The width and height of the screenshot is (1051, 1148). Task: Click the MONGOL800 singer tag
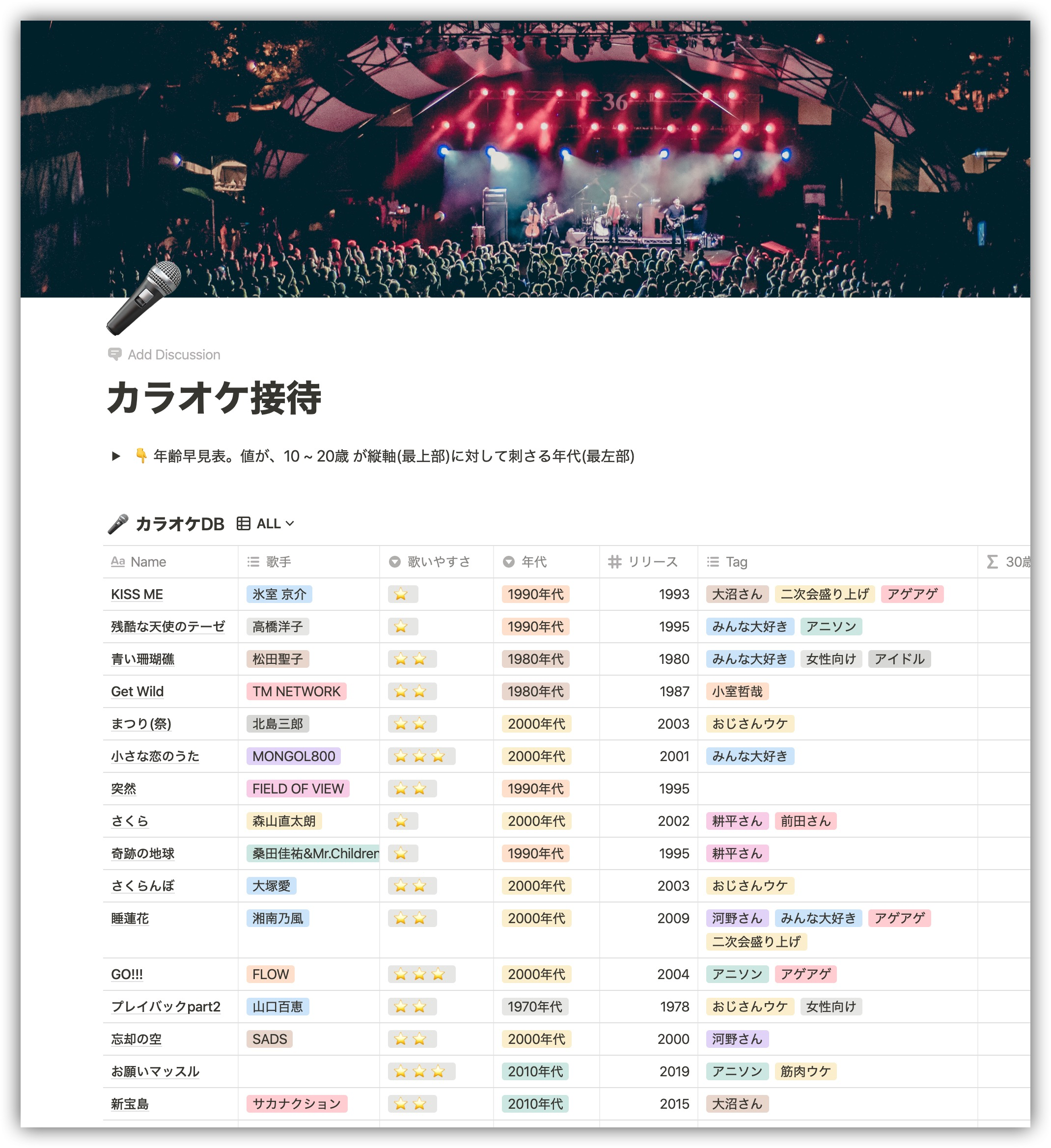coord(293,756)
